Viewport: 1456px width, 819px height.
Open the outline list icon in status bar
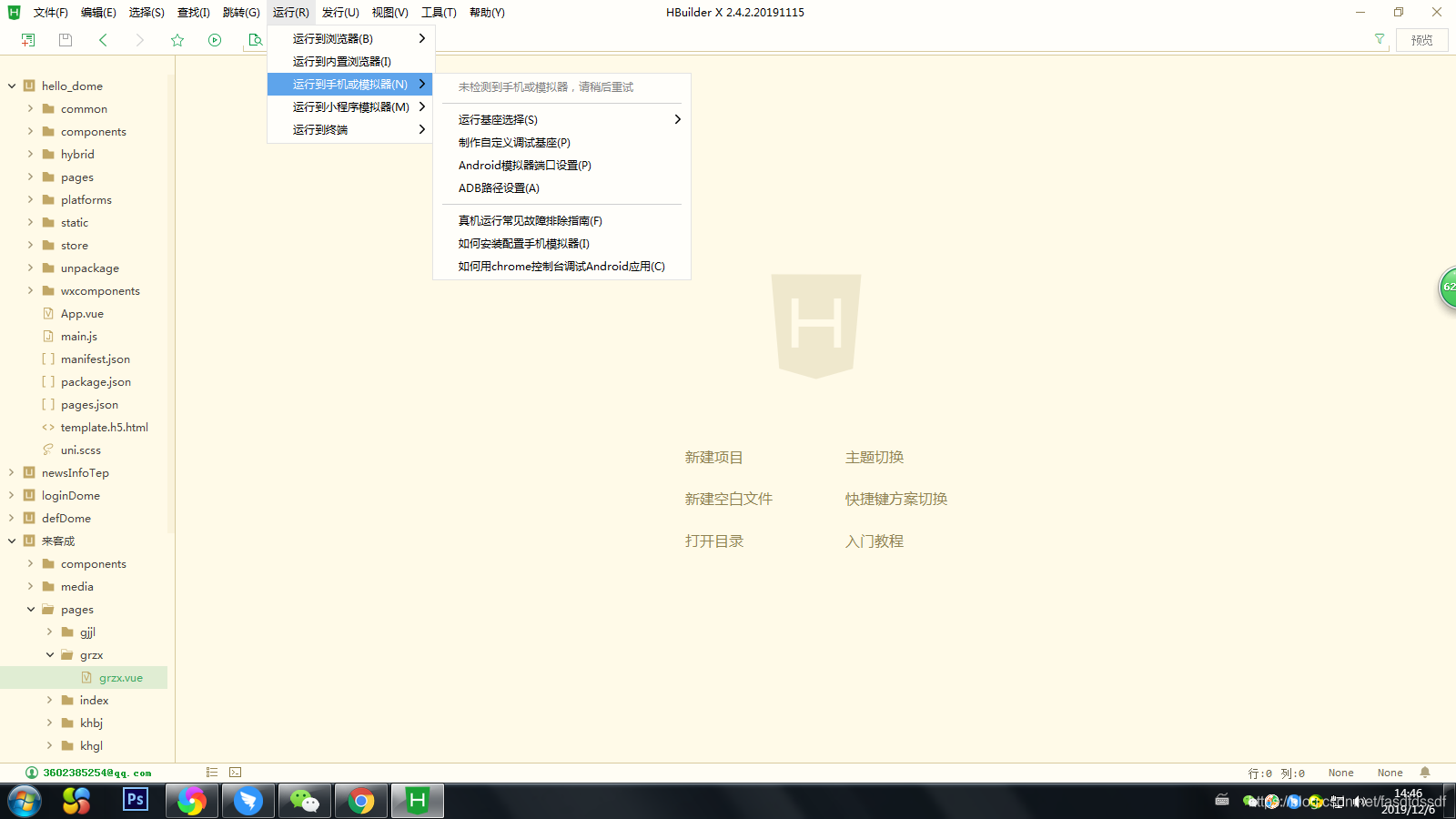[211, 772]
